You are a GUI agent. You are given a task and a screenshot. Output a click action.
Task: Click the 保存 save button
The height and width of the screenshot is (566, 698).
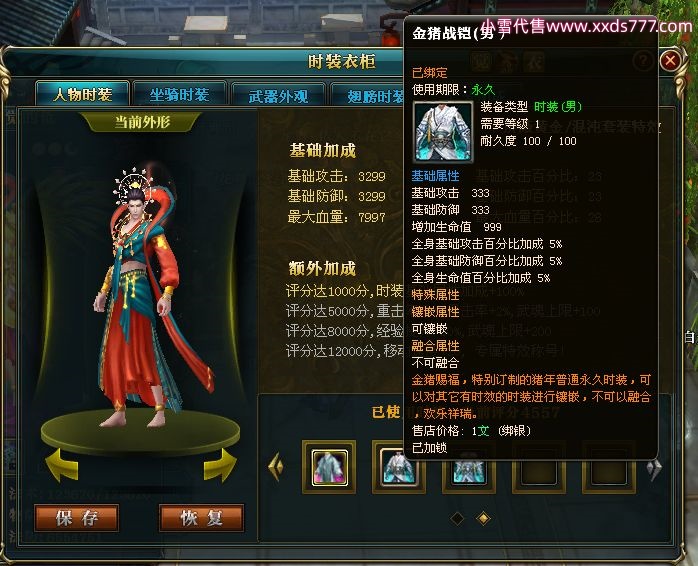tap(77, 518)
